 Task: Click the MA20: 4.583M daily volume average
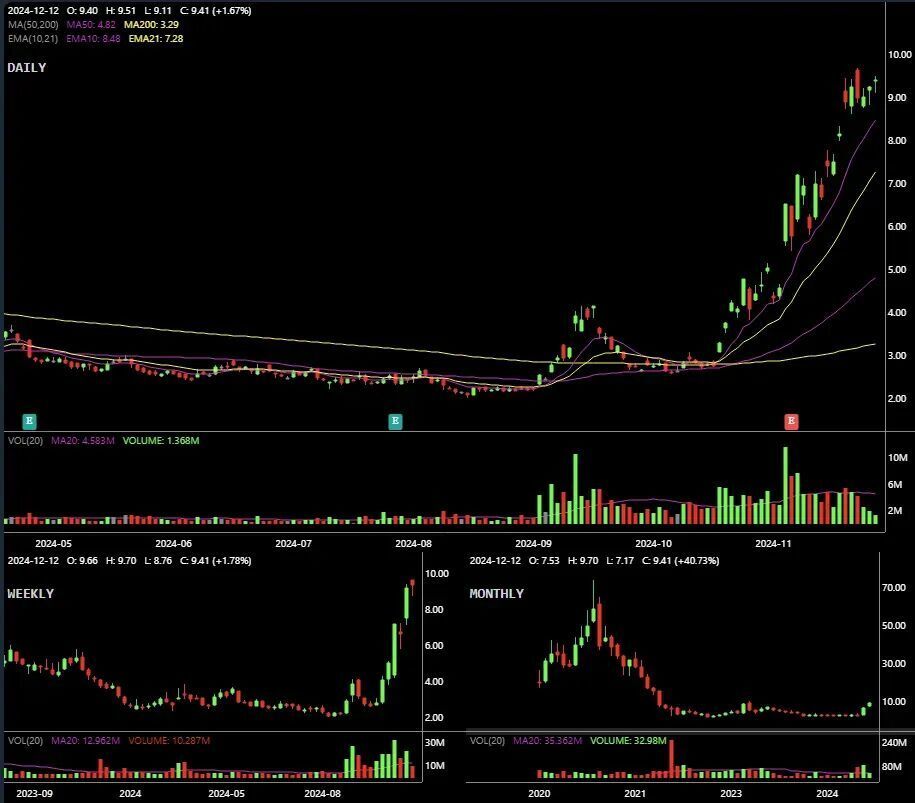click(83, 441)
